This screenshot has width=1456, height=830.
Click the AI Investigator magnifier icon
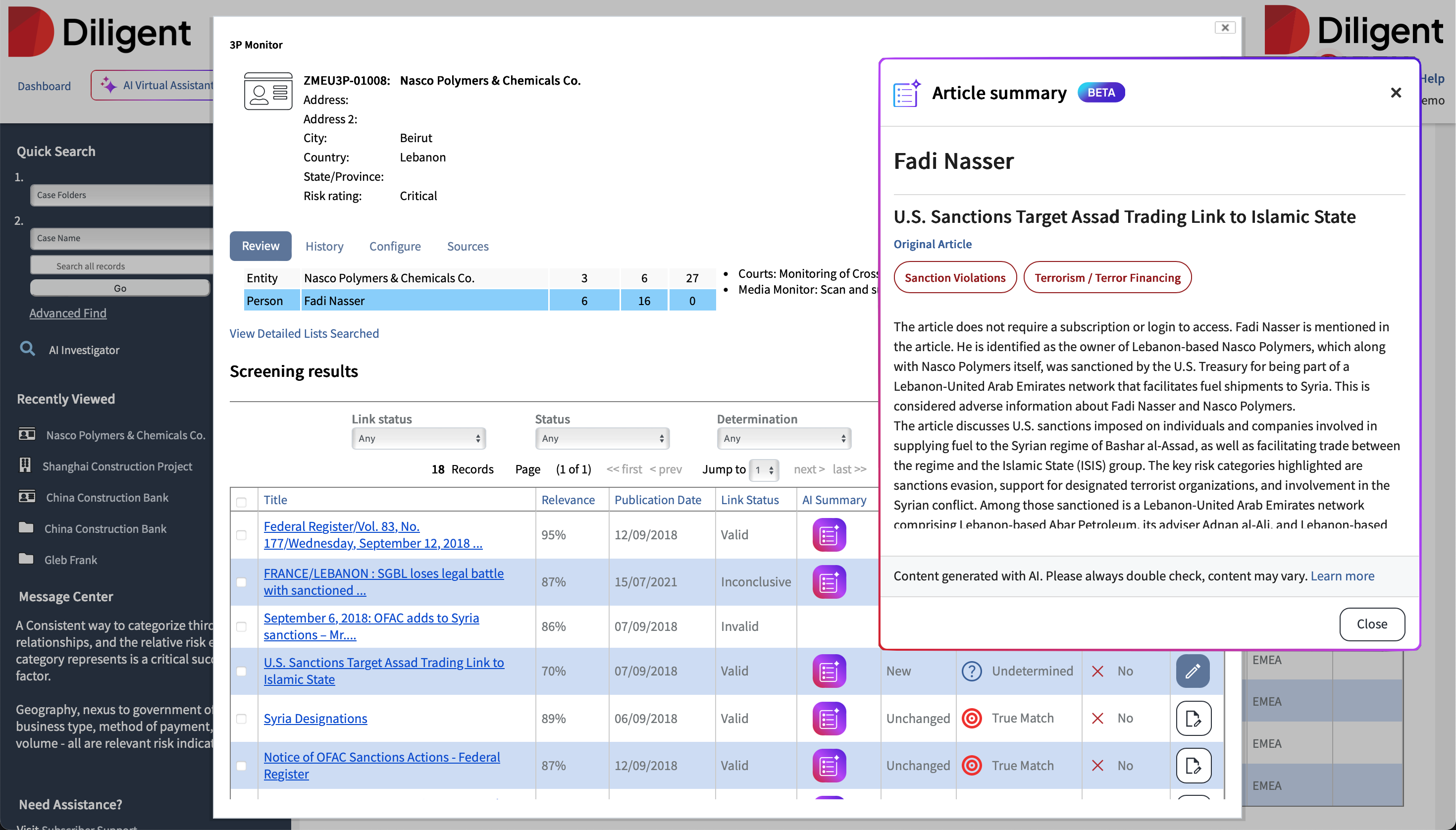click(x=27, y=349)
